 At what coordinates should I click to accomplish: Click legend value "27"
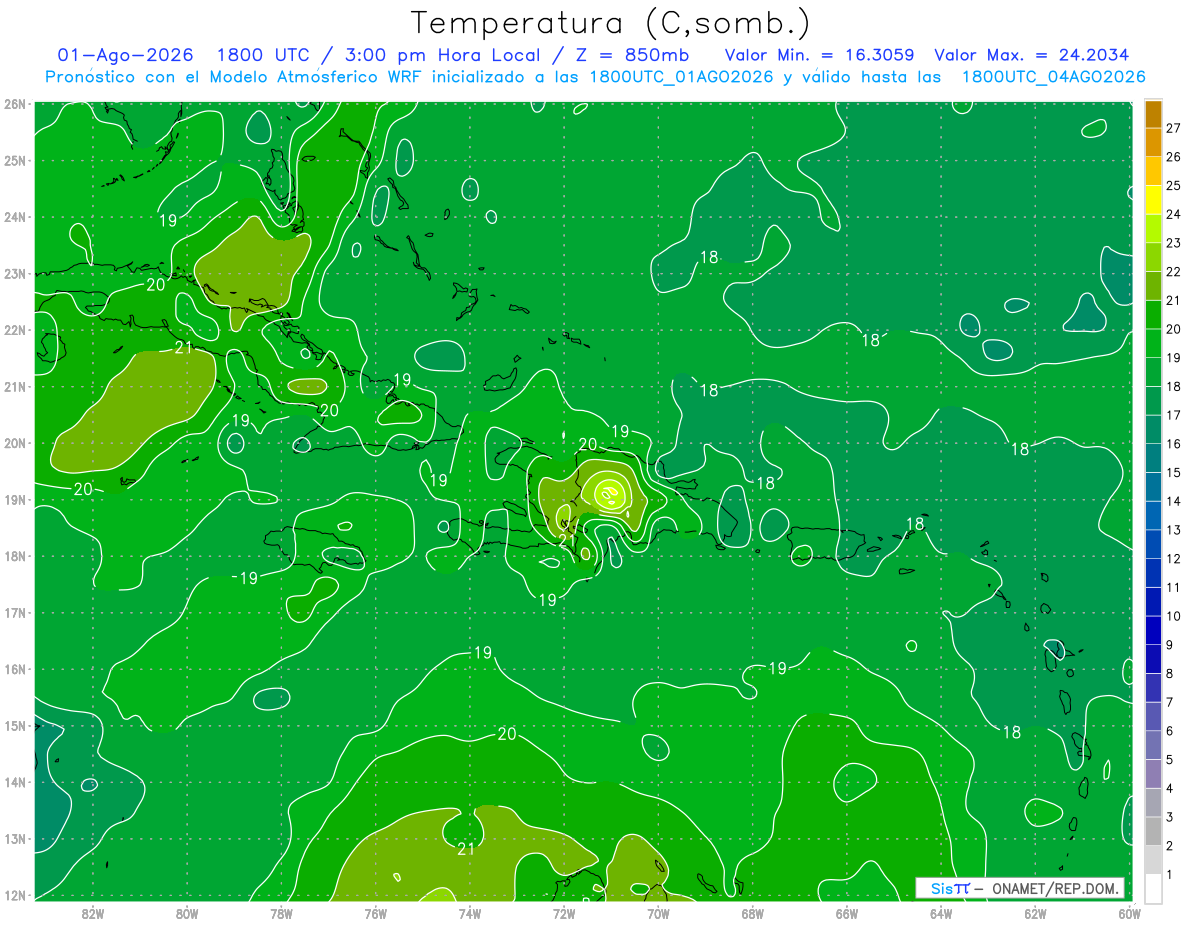1173,127
